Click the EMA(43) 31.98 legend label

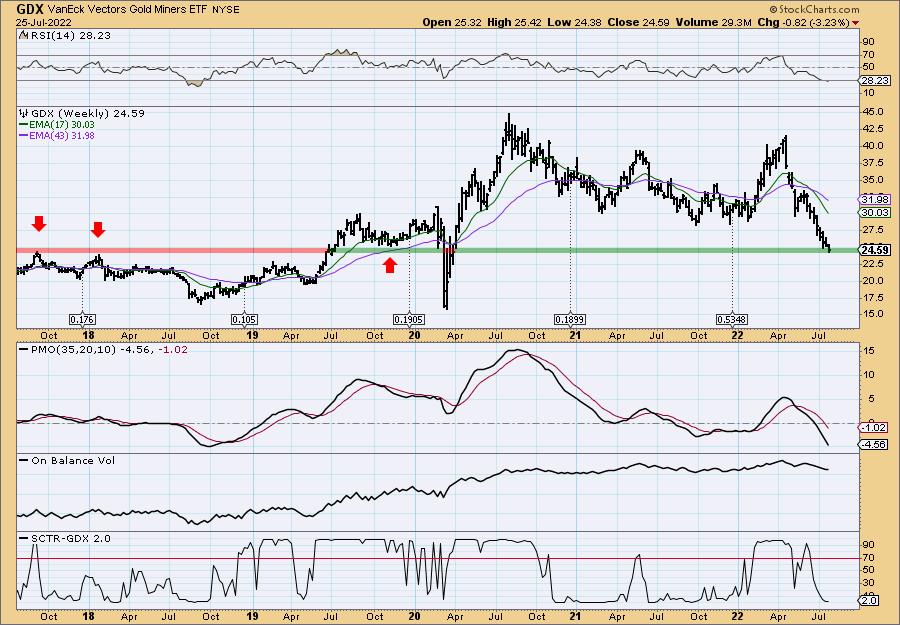61,135
